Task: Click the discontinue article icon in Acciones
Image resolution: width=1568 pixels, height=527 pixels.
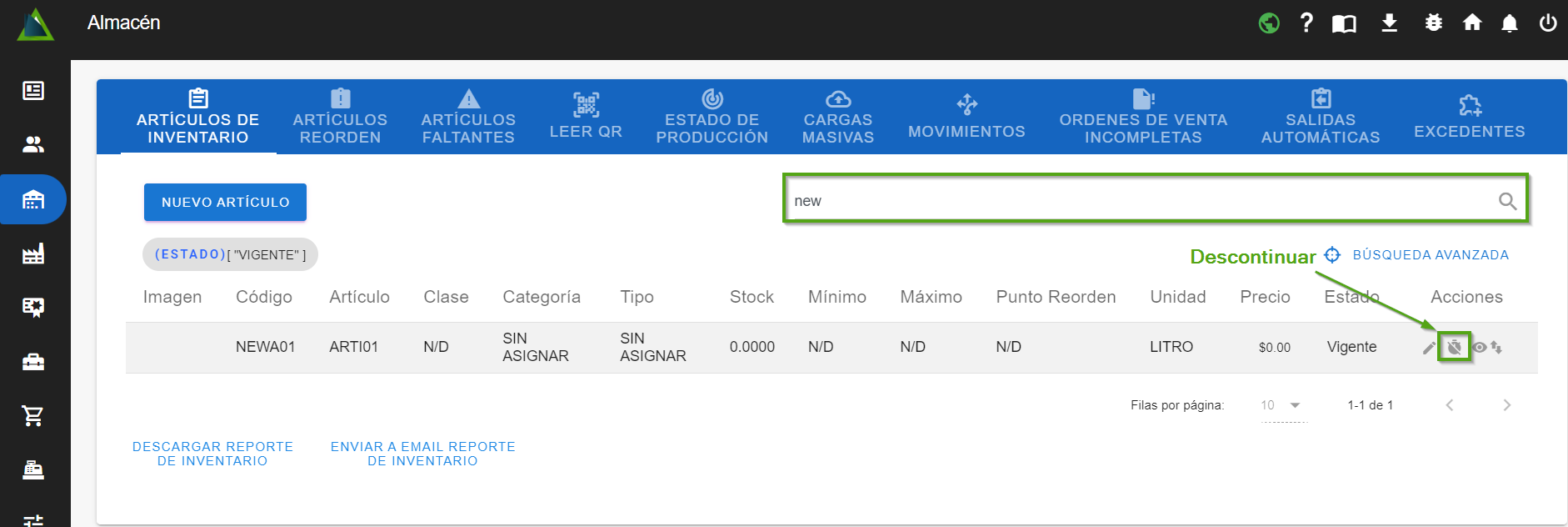Action: click(x=1454, y=347)
